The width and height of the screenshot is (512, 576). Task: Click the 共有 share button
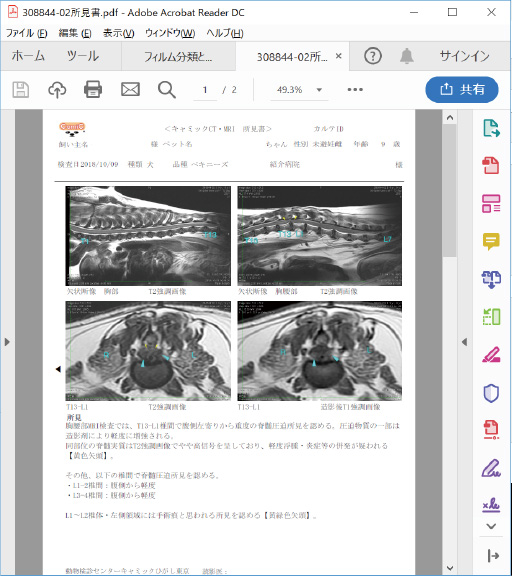462,89
